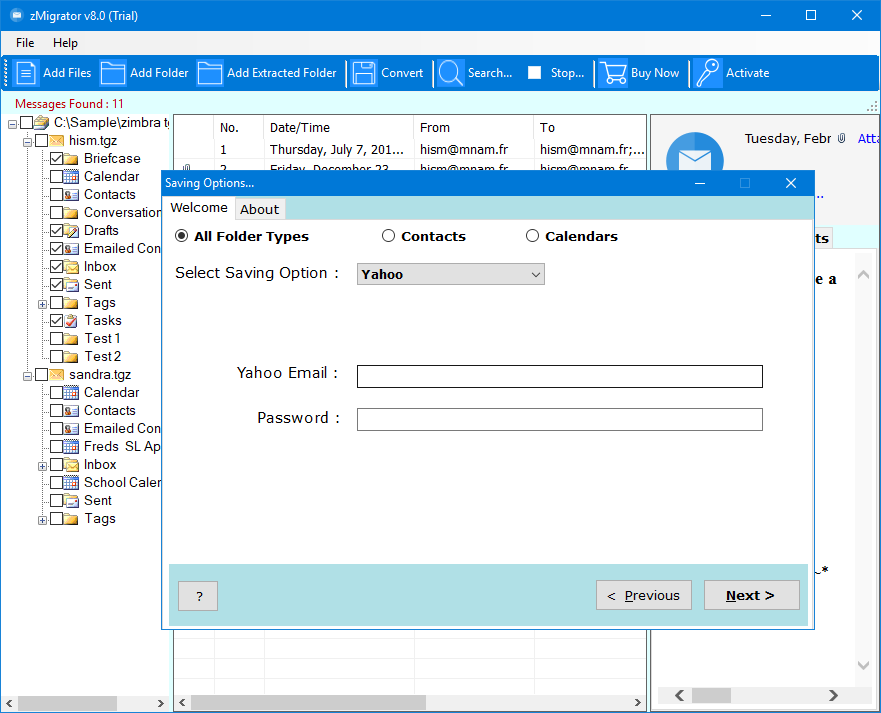Click the preview pane horizontal scroll right arrow

[833, 696]
